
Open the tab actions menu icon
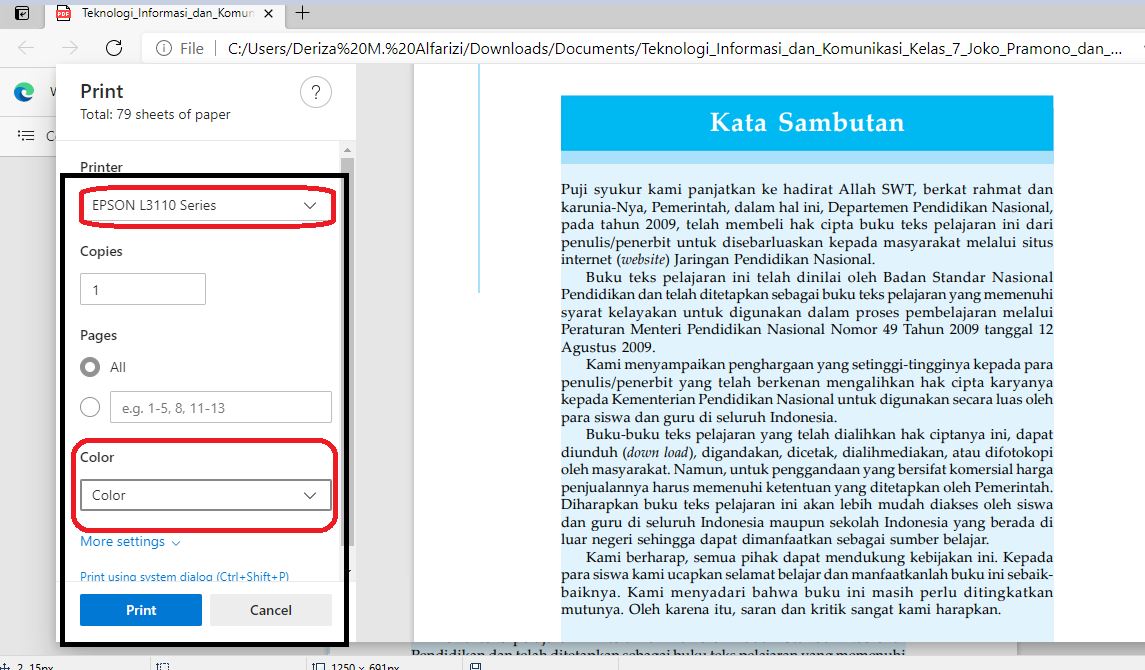[23, 13]
